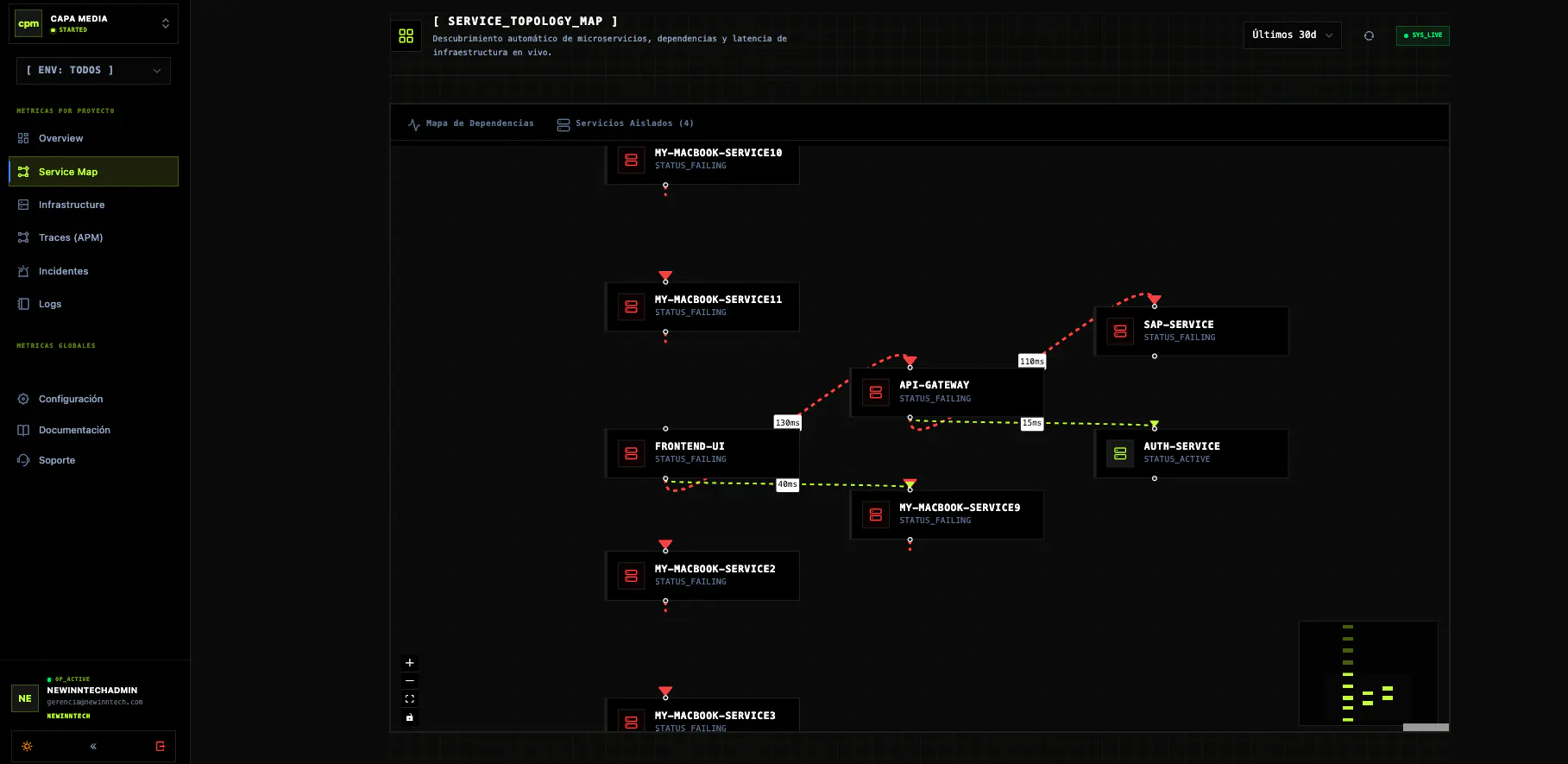The image size is (1568, 764).
Task: Click the Soporte headset icon
Action: point(23,460)
